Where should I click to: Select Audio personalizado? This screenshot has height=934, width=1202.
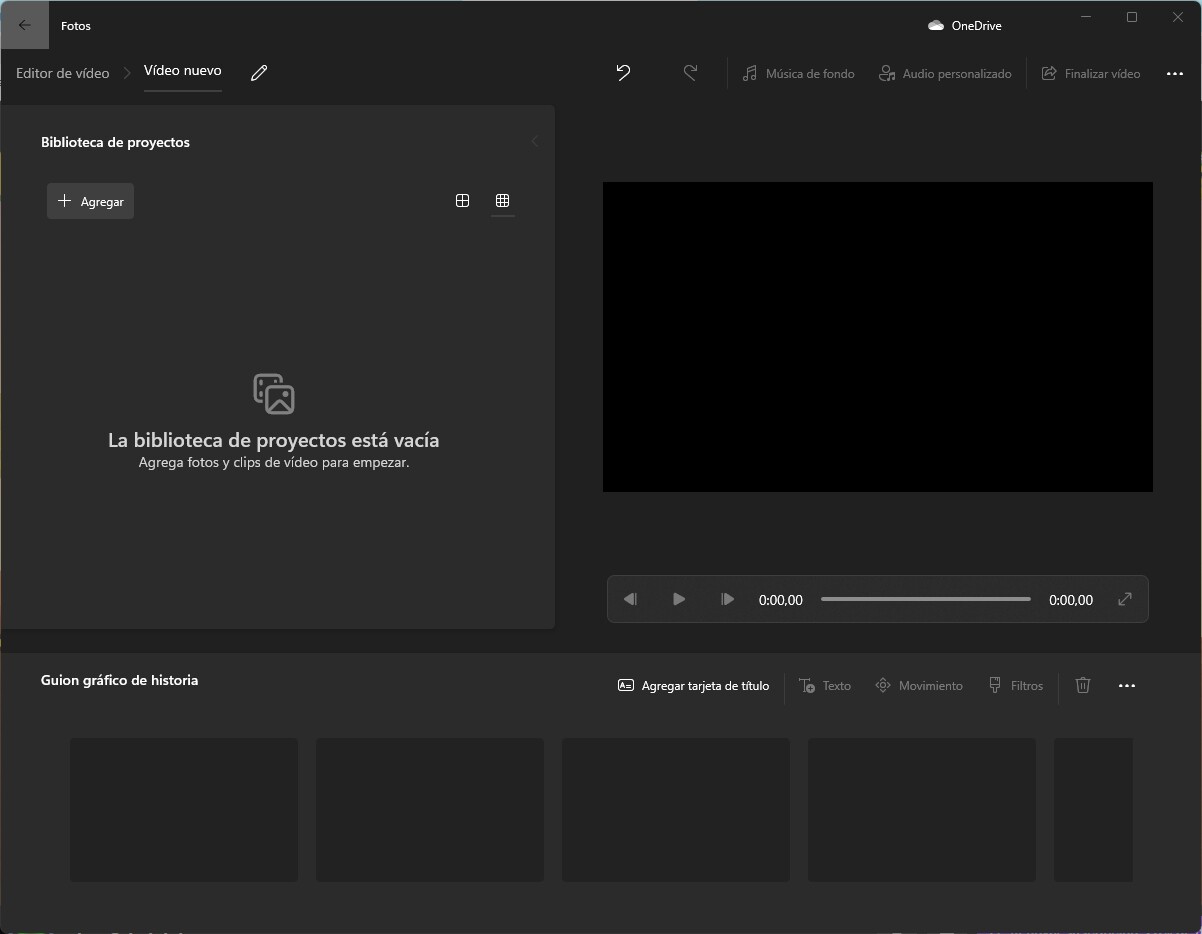tap(944, 73)
